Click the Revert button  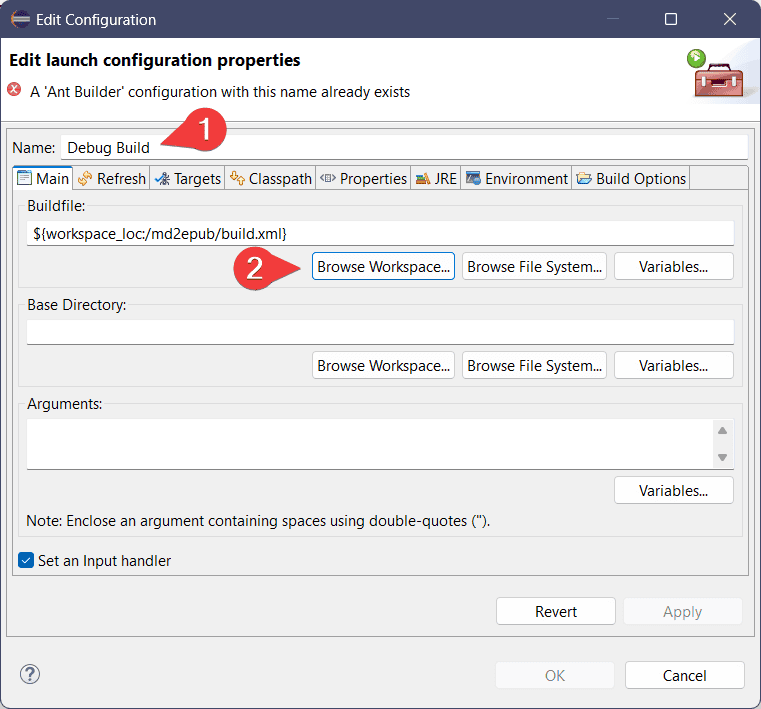(556, 611)
